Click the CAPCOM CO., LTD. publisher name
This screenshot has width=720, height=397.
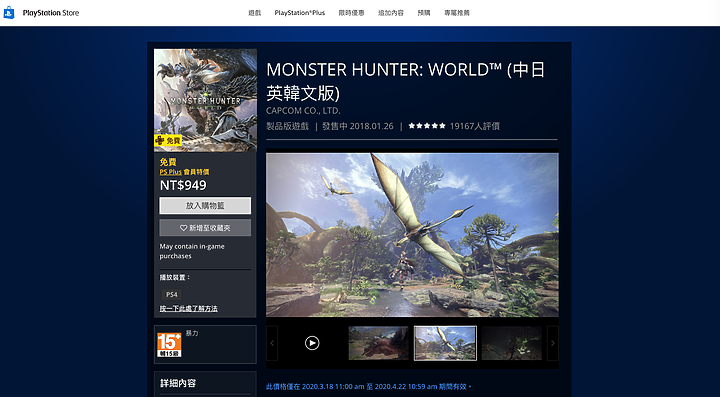tap(303, 111)
